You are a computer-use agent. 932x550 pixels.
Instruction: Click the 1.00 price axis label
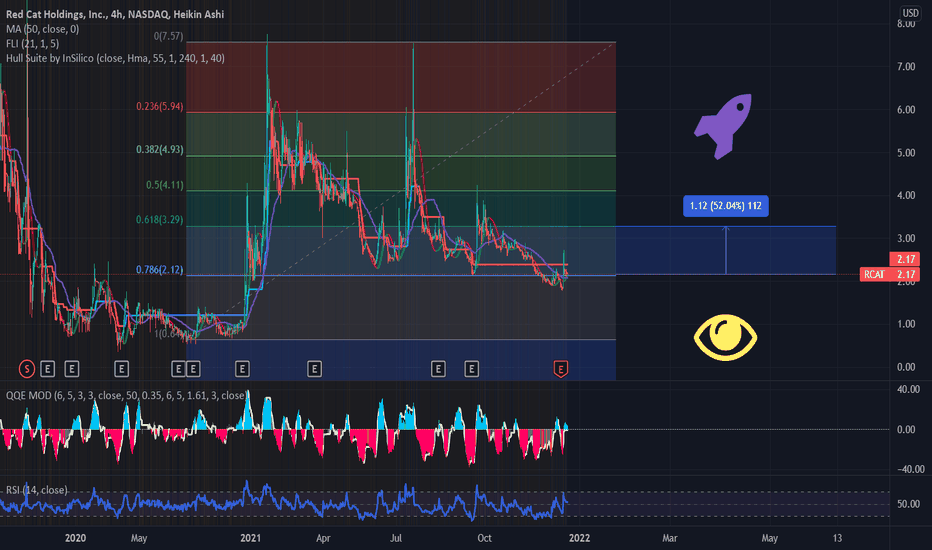906,324
